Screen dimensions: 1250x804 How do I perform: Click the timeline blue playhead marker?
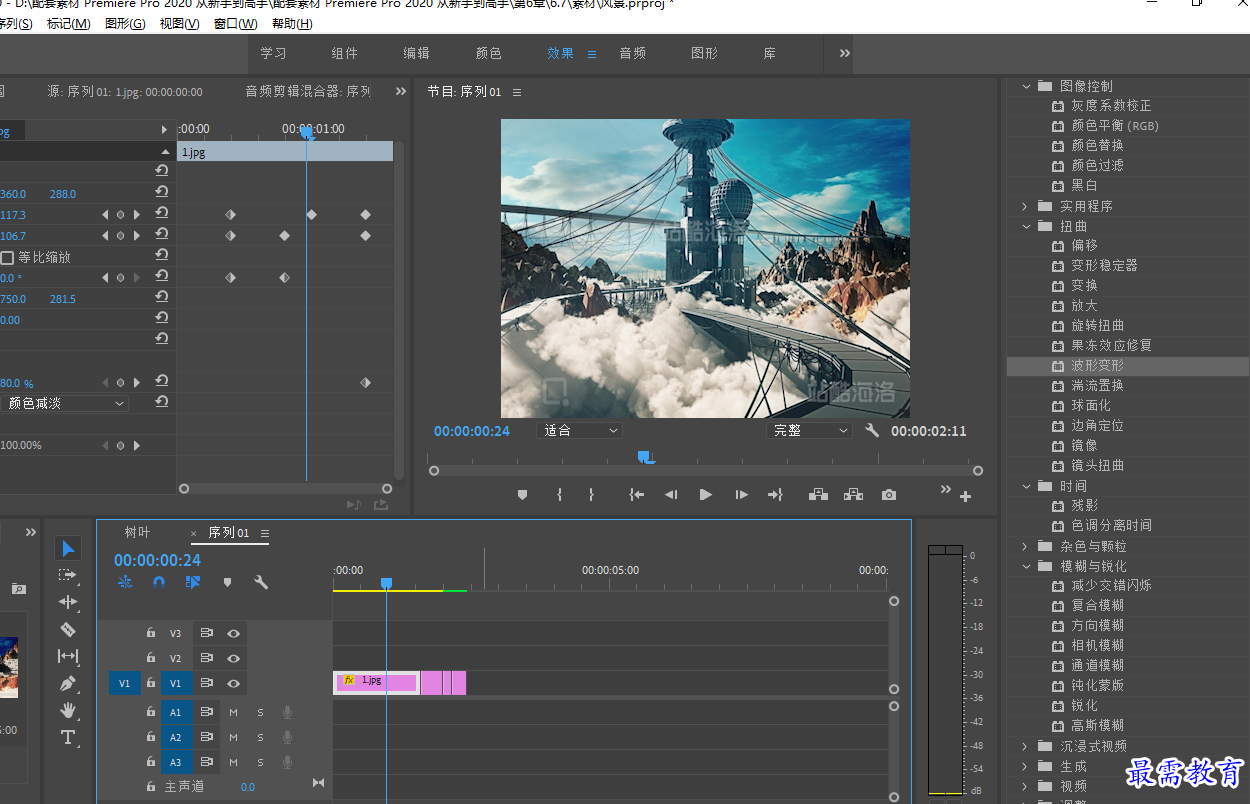click(x=386, y=583)
